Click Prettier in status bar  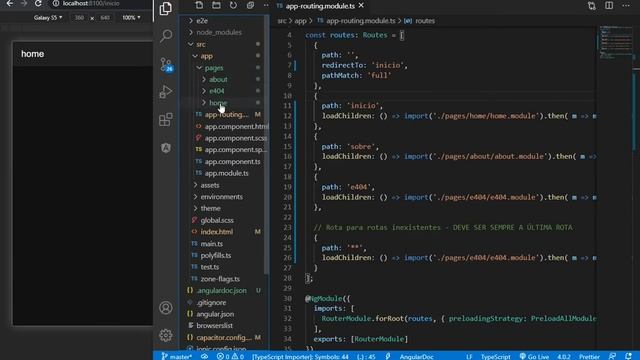point(589,356)
